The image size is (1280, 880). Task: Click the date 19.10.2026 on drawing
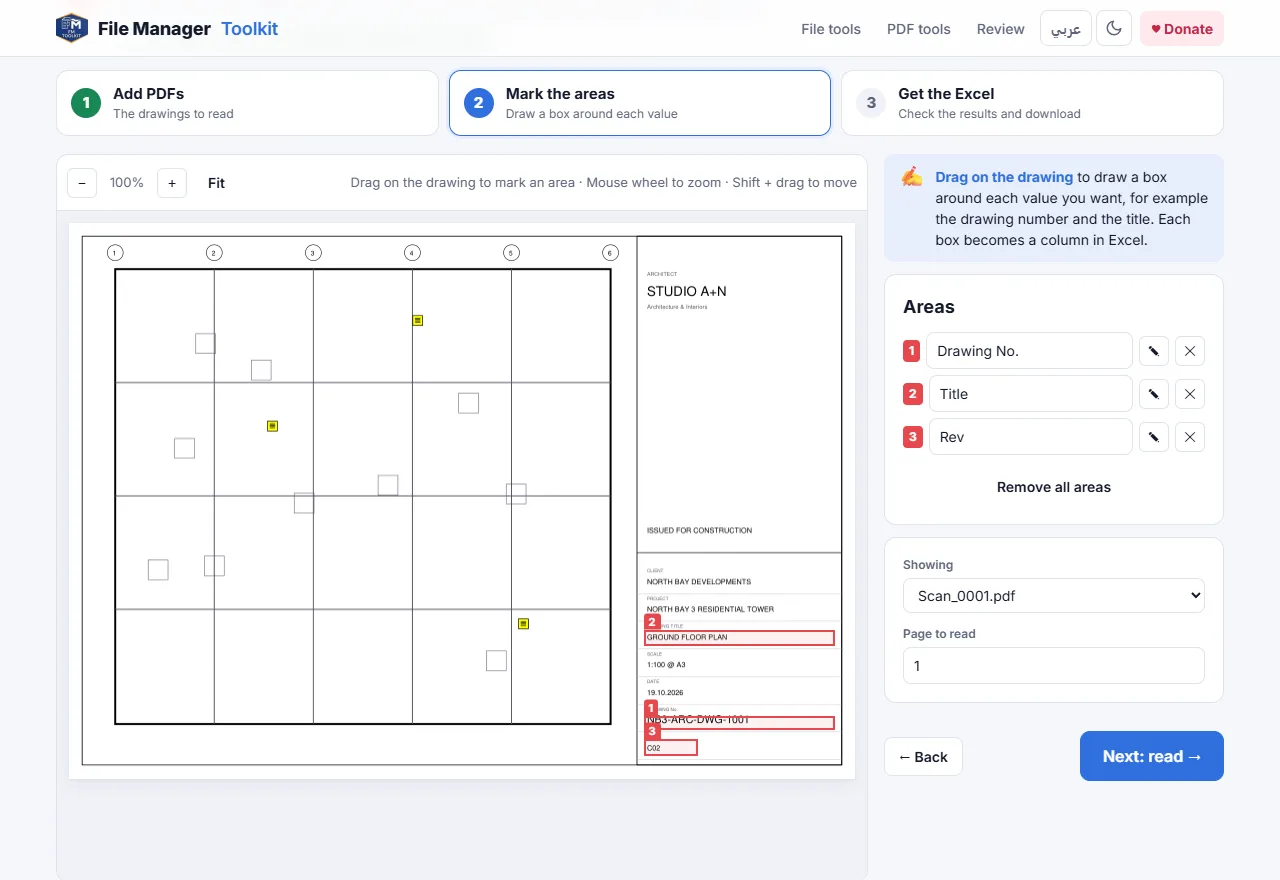[x=666, y=692]
